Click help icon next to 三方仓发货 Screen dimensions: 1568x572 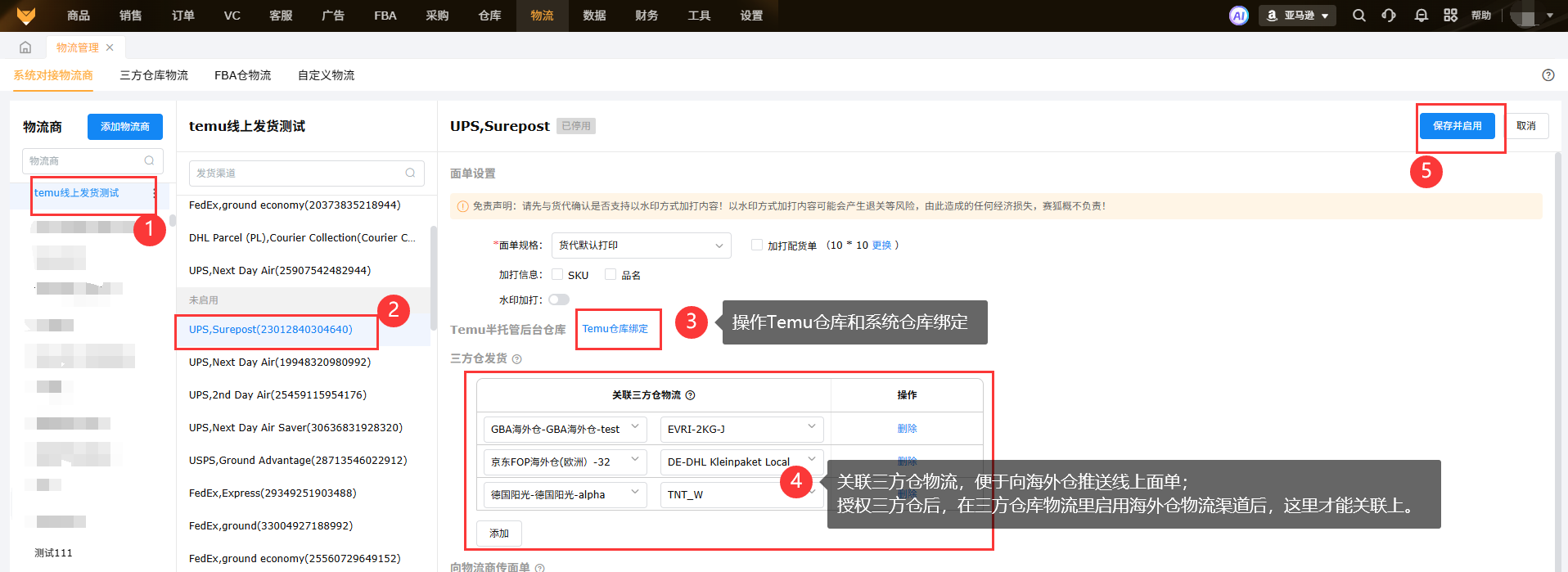point(516,359)
